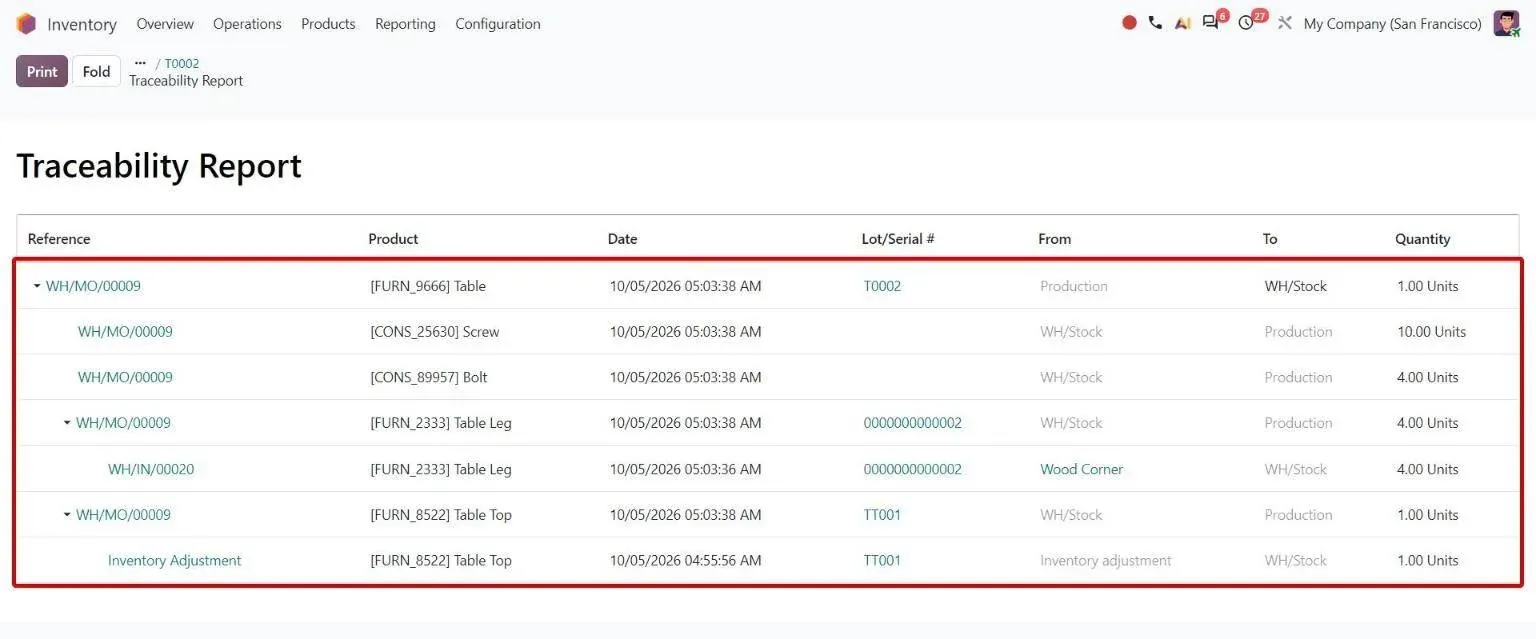This screenshot has width=1536, height=639.
Task: Click the Lot/Serial # column header
Action: pyautogui.click(x=898, y=239)
